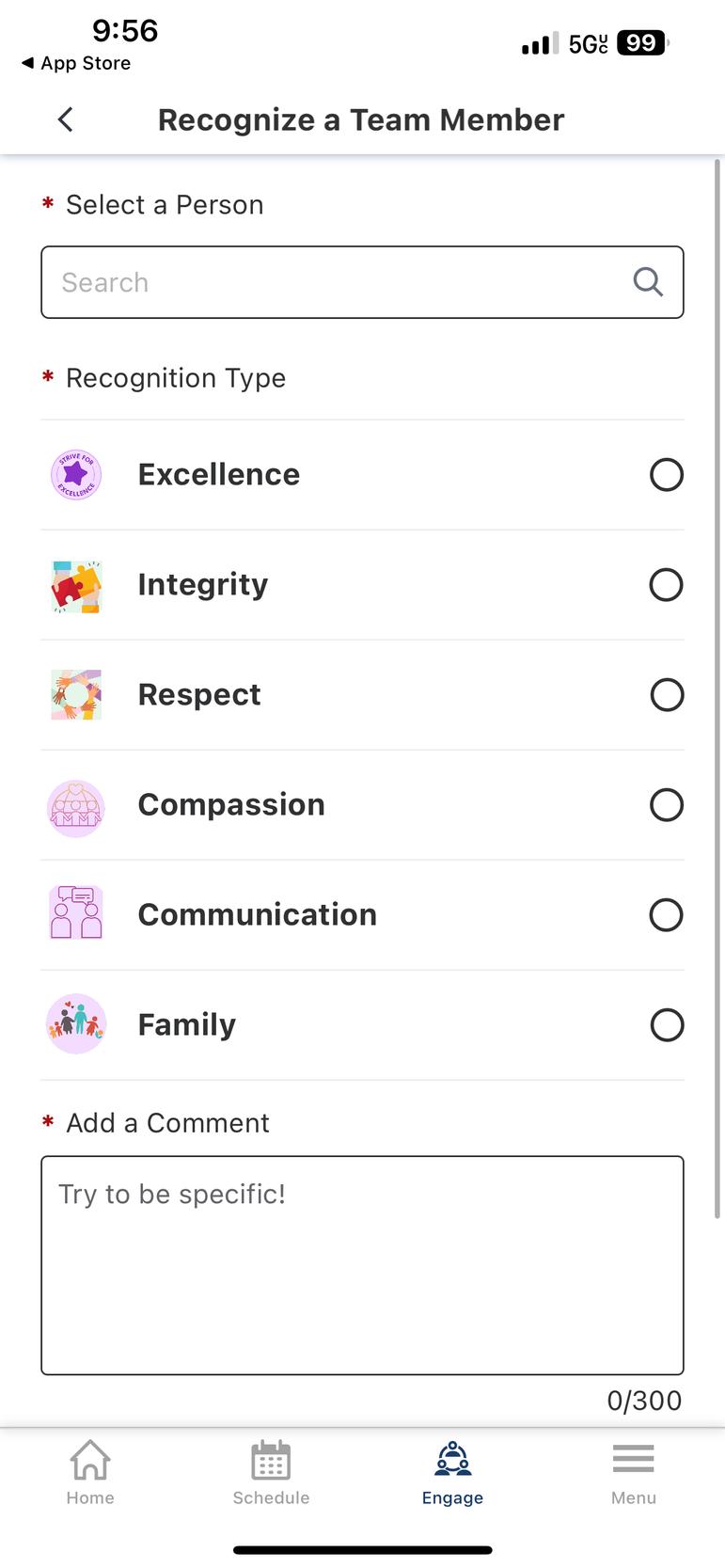Select the Excellence radio button
Viewport: 725px width, 1568px height.
pyautogui.click(x=666, y=475)
